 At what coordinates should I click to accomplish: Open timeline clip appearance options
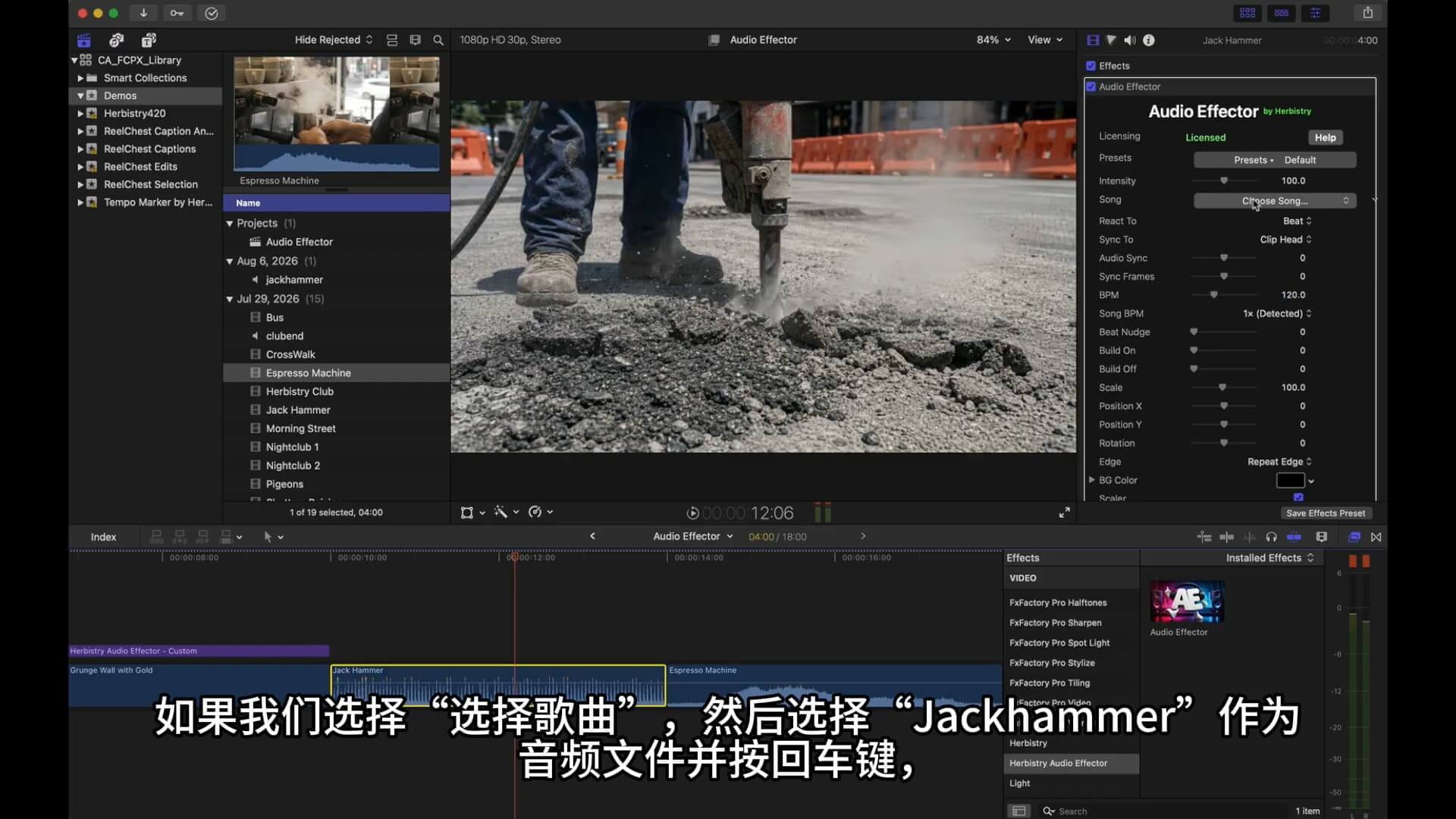click(1322, 537)
